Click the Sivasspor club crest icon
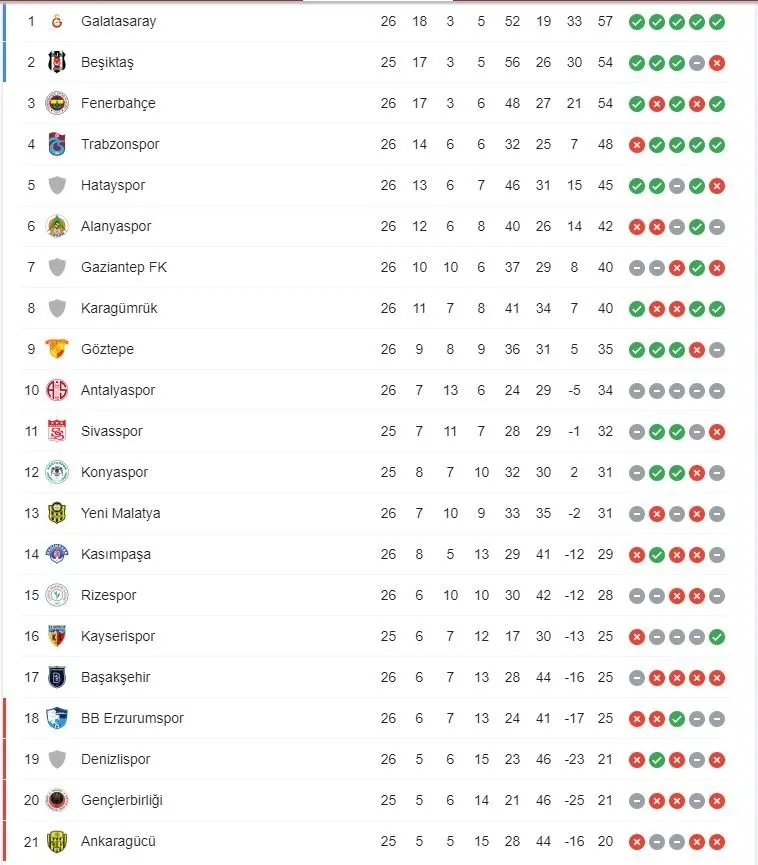Image resolution: width=758 pixels, height=865 pixels. pyautogui.click(x=57, y=431)
